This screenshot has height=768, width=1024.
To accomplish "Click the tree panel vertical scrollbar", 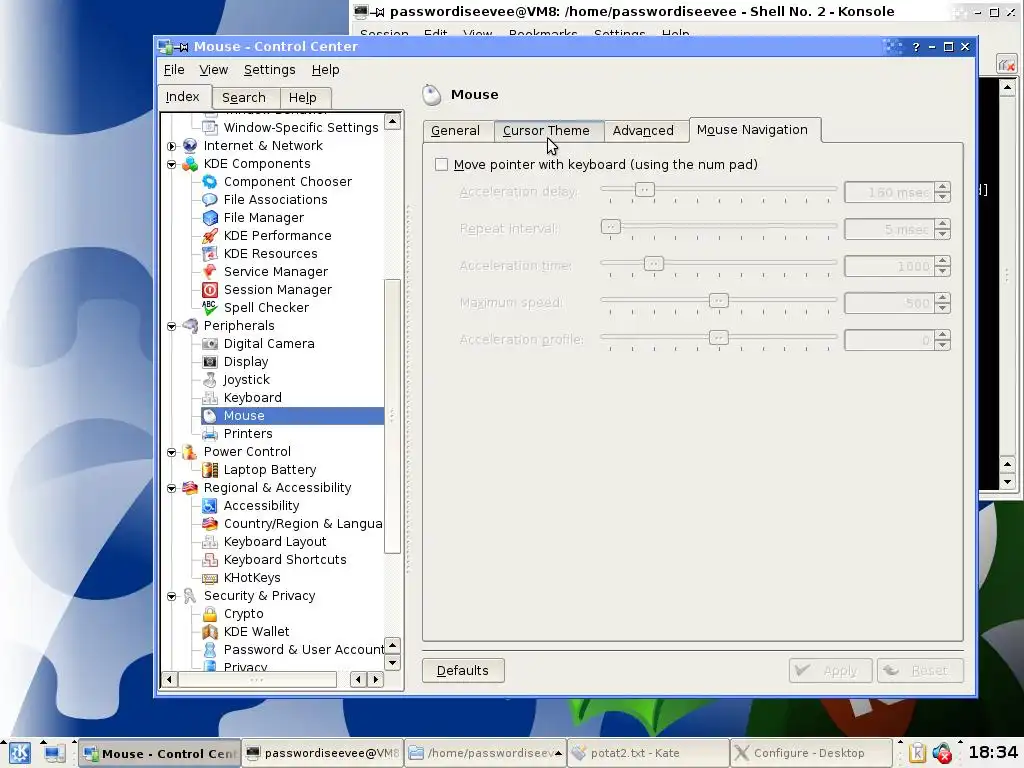I will click(x=392, y=416).
